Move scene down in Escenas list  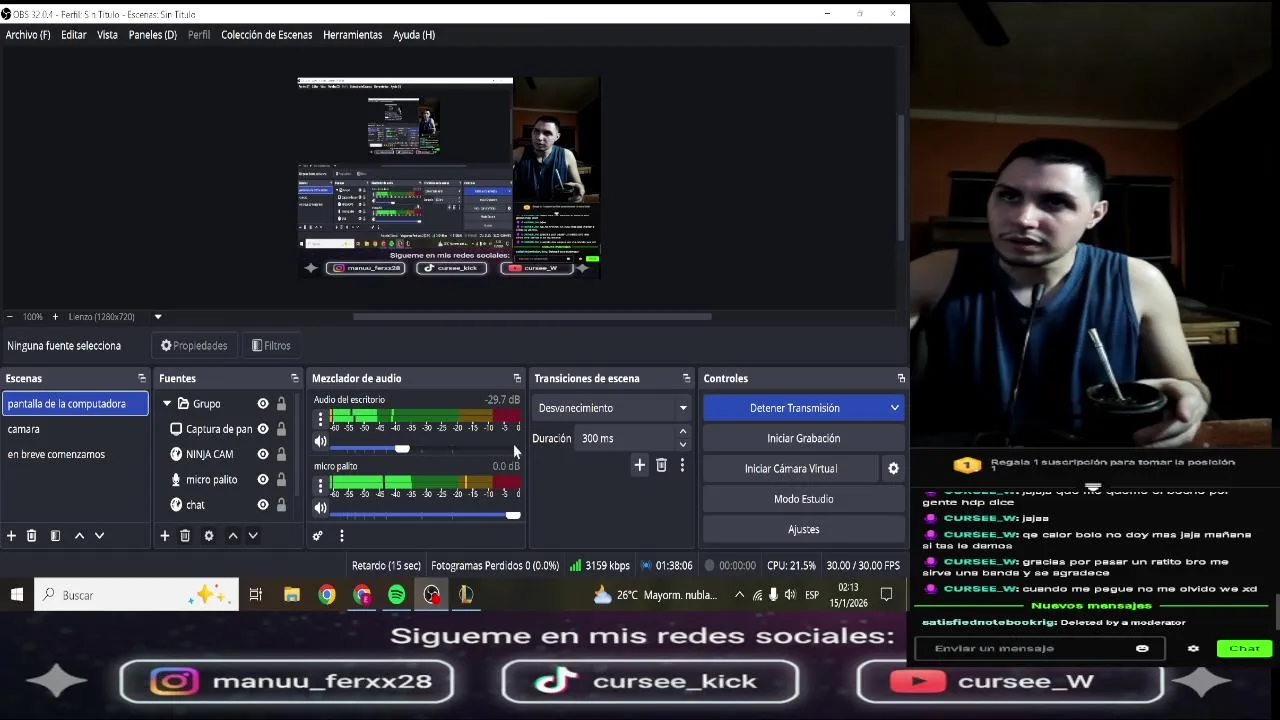point(99,536)
